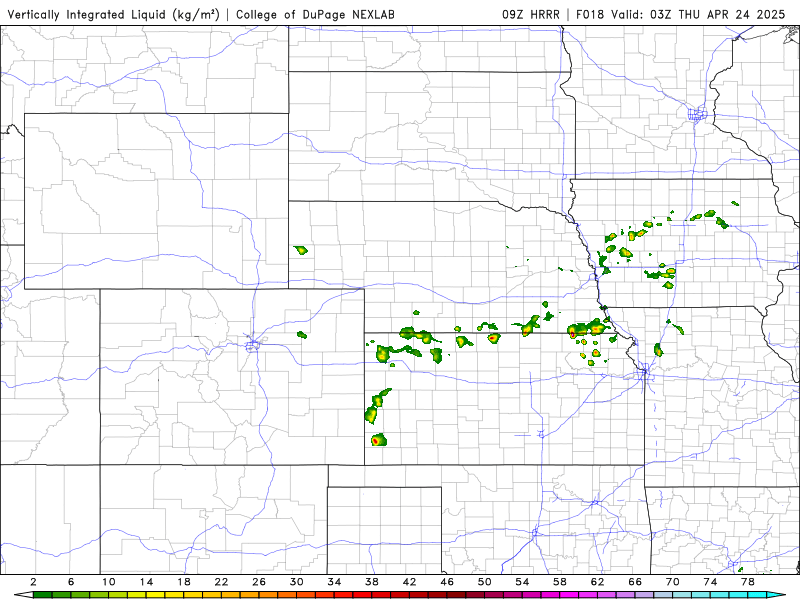Click the color scale label "54"

coord(522,582)
